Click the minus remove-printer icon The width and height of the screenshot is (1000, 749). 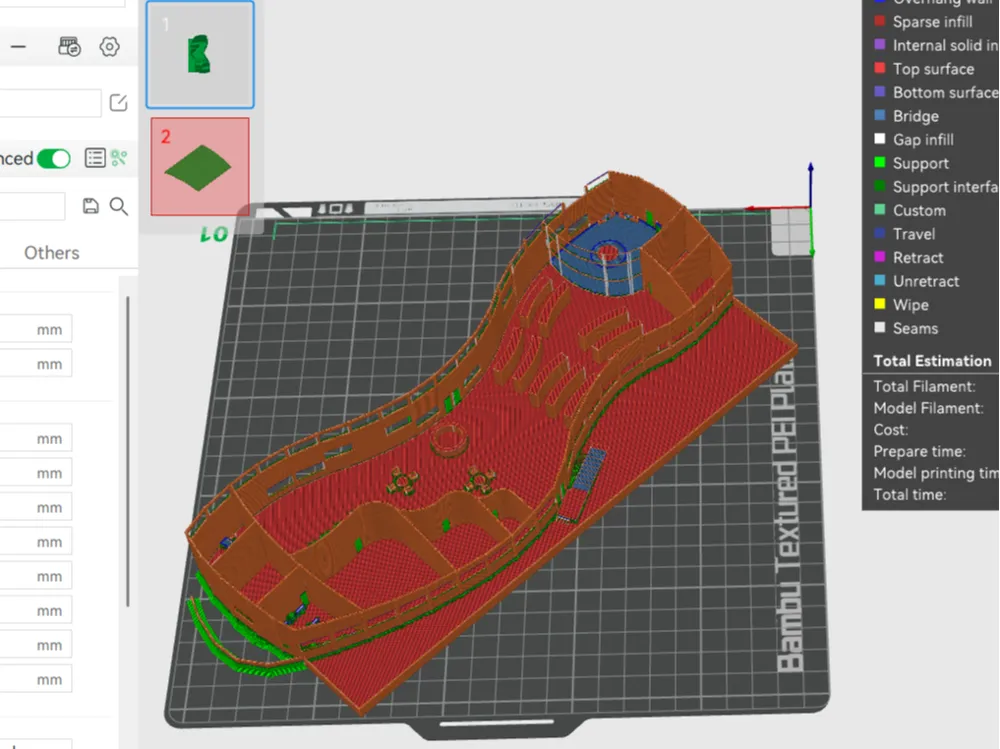pyautogui.click(x=18, y=47)
